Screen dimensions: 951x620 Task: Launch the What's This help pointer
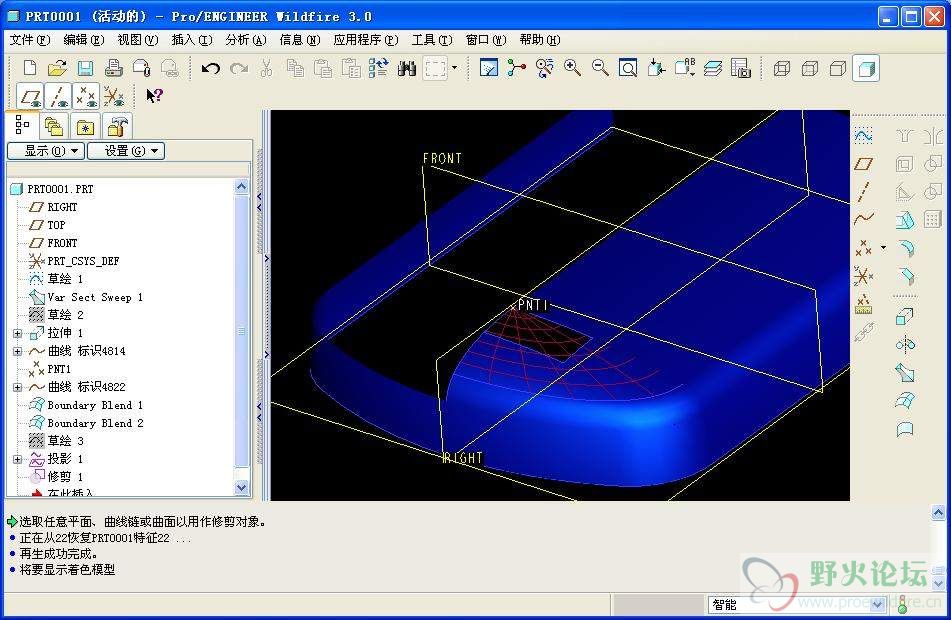click(x=154, y=95)
